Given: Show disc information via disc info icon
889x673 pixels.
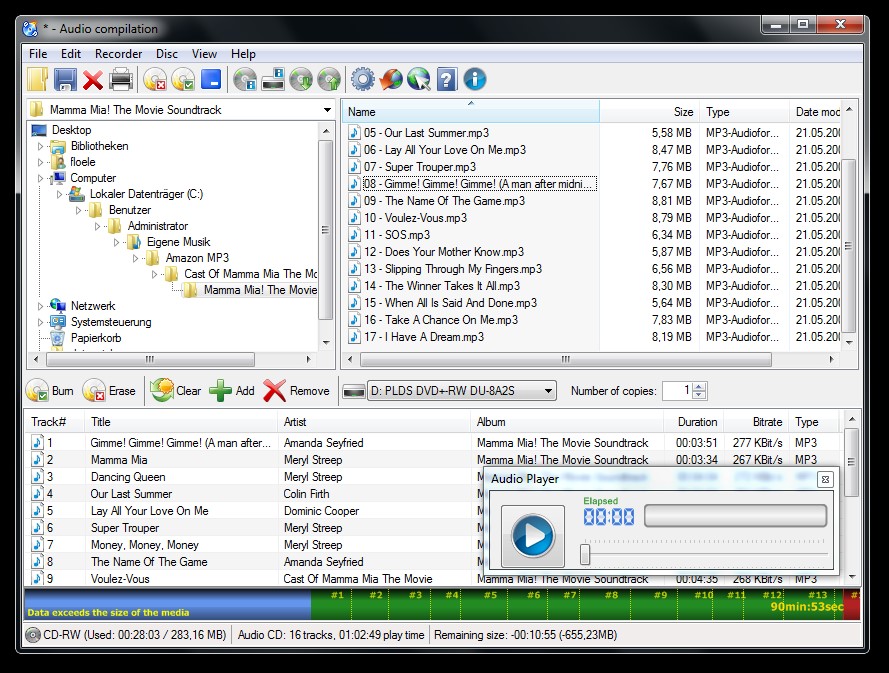Looking at the screenshot, I should tap(245, 79).
